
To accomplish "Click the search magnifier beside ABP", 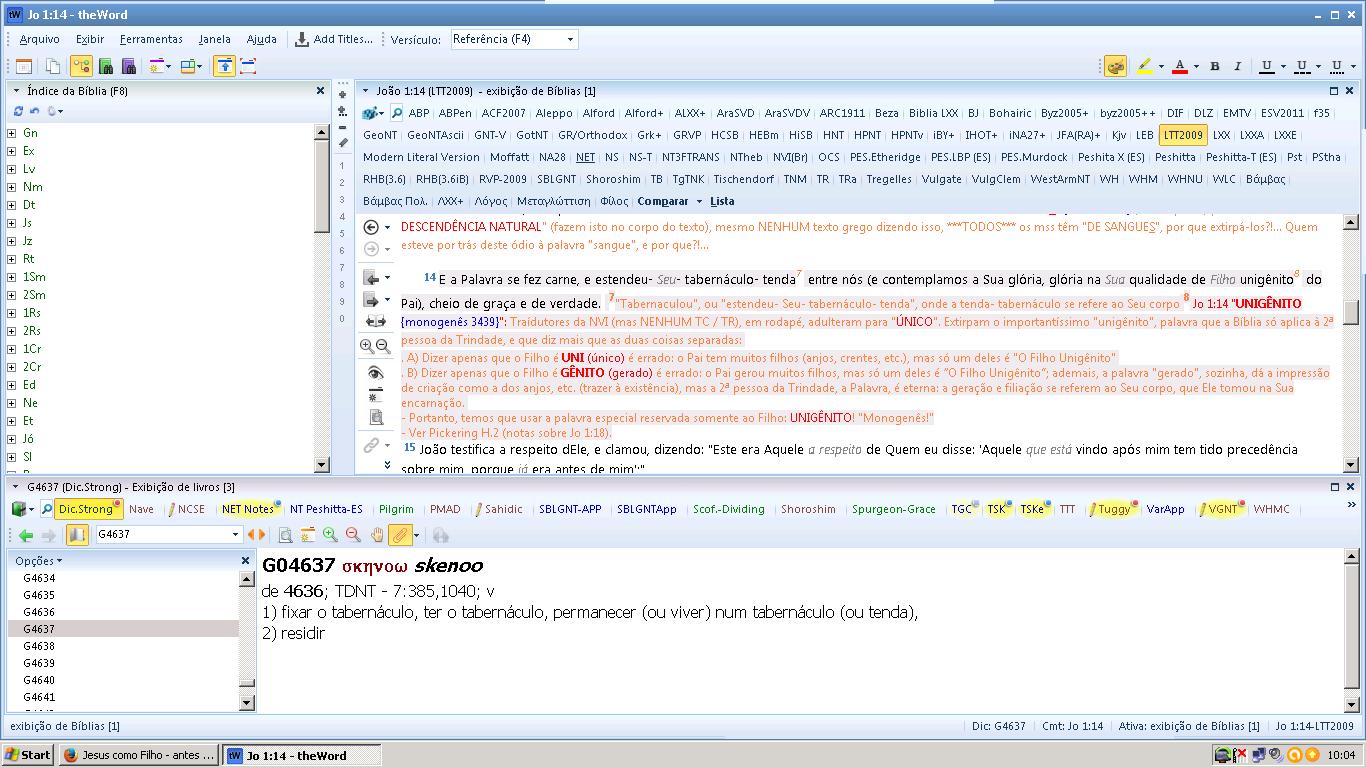I will (397, 113).
